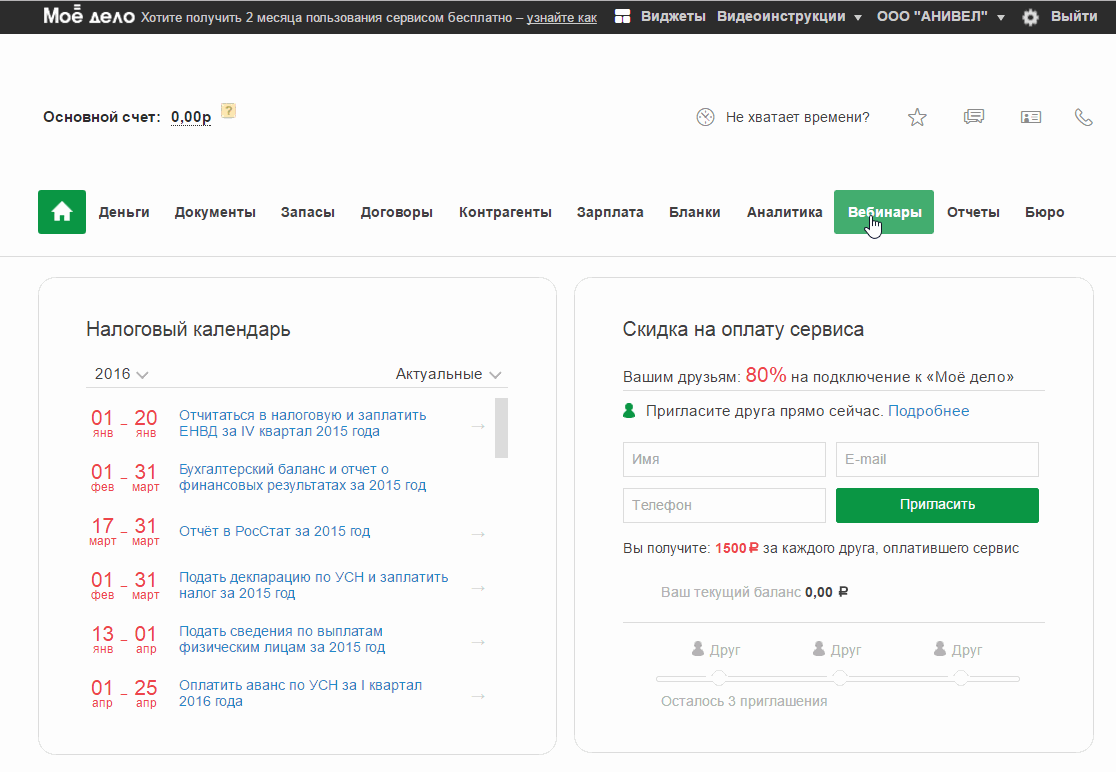
Task: Open the Виджеты link
Action: (x=673, y=16)
